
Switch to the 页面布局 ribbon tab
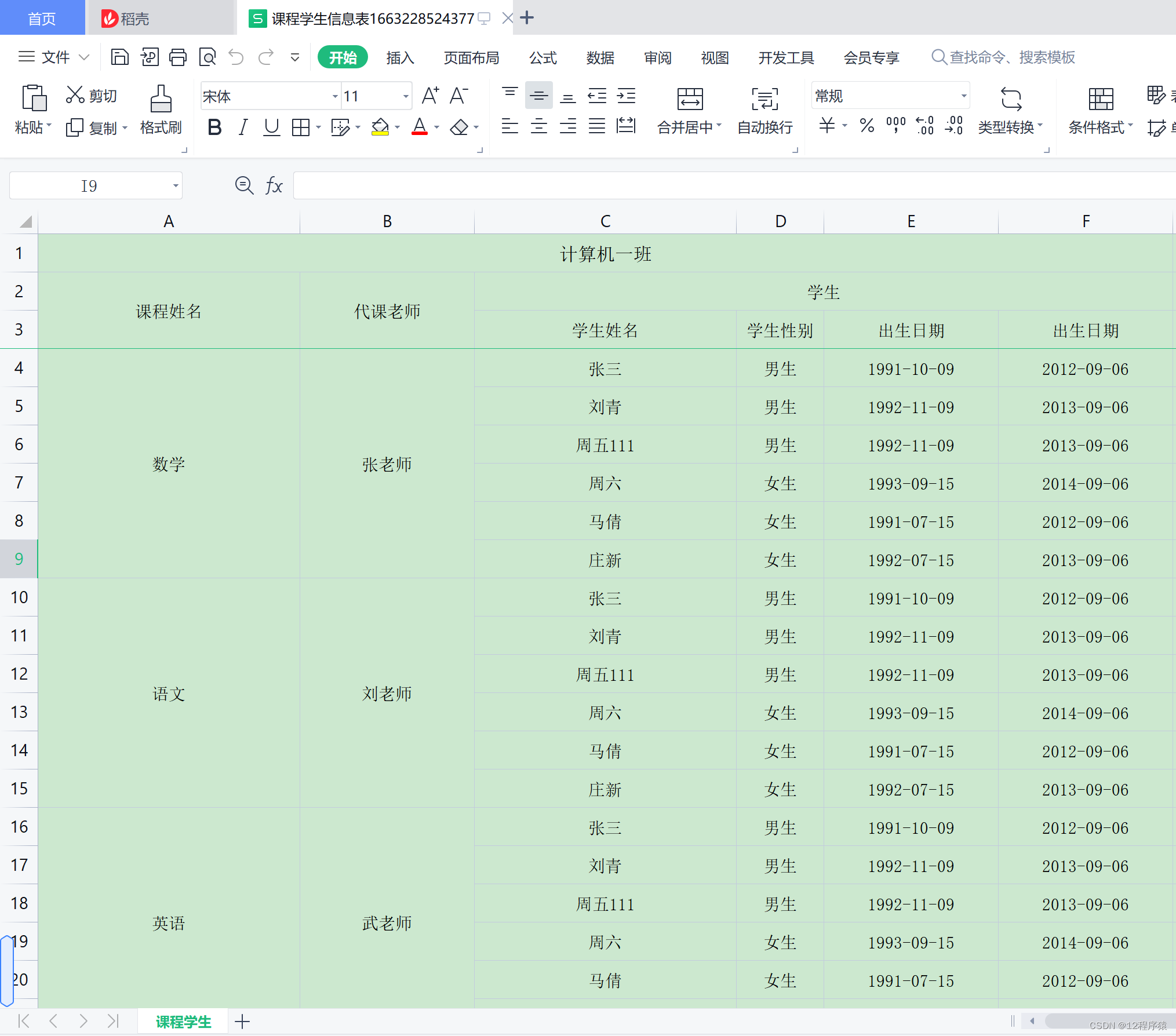click(471, 57)
